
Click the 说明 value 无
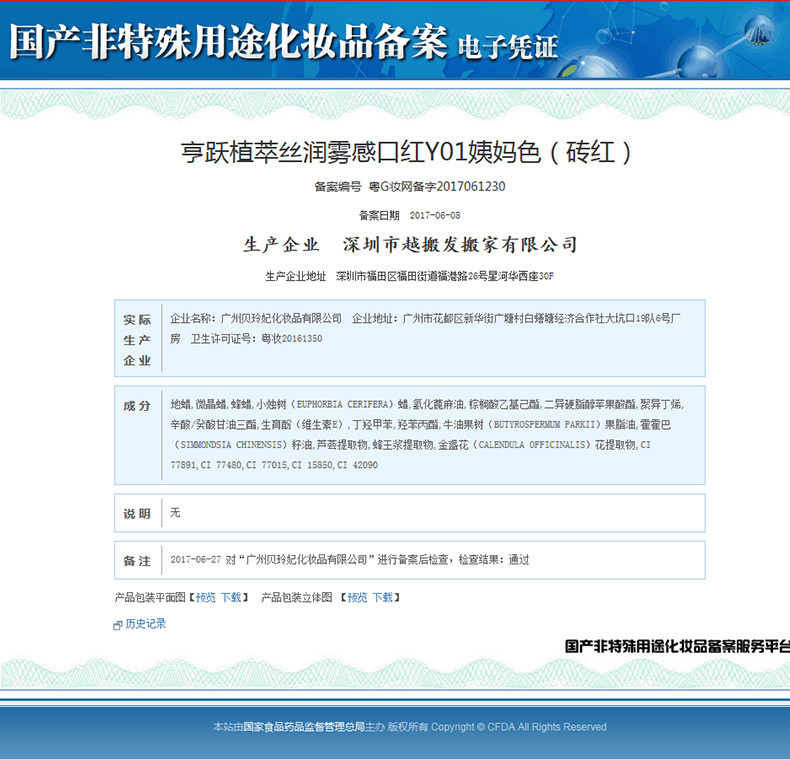point(175,513)
